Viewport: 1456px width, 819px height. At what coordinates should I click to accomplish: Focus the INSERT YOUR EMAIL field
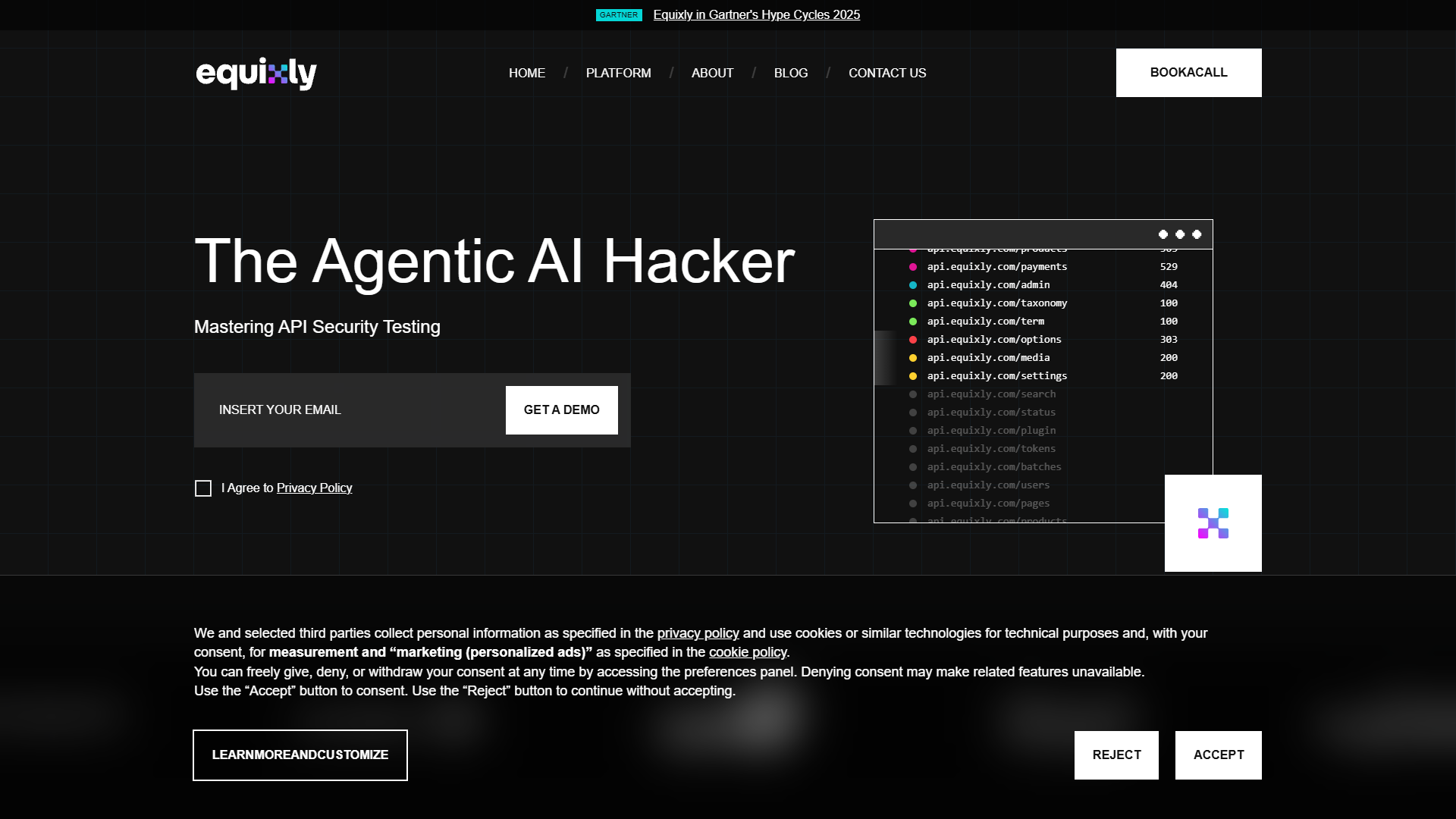click(350, 410)
